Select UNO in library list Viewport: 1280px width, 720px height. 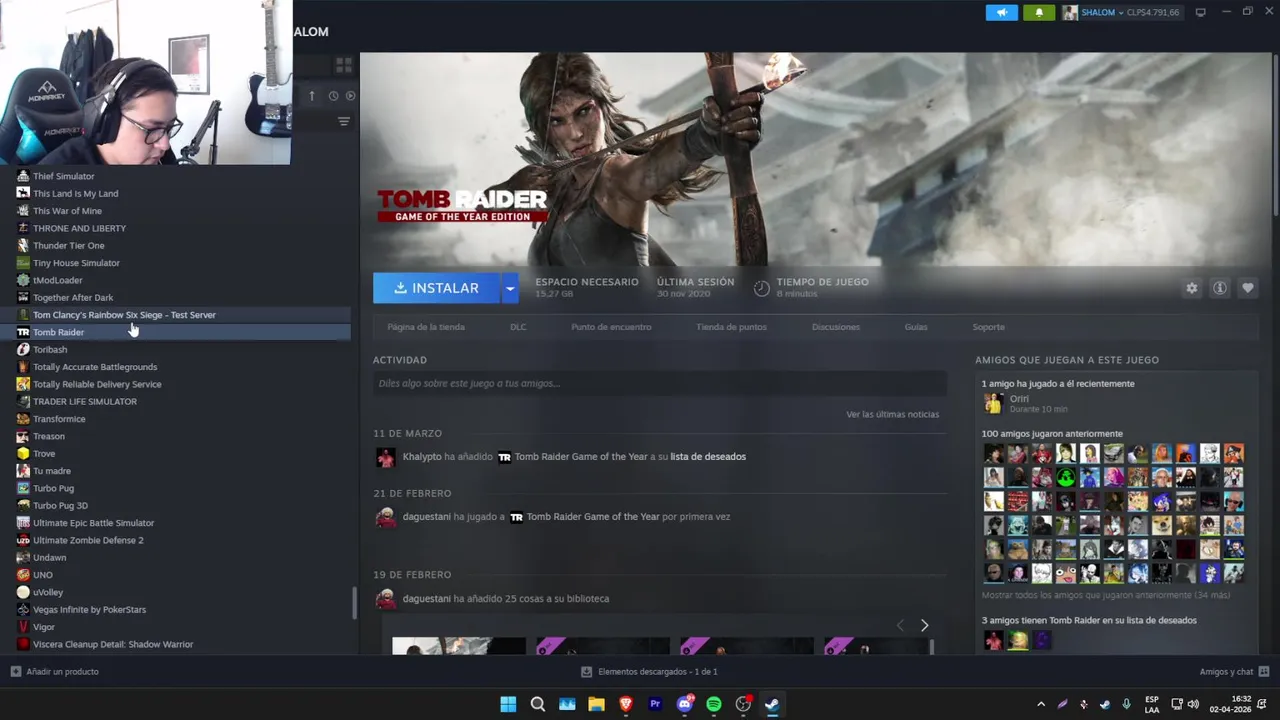tap(175, 575)
